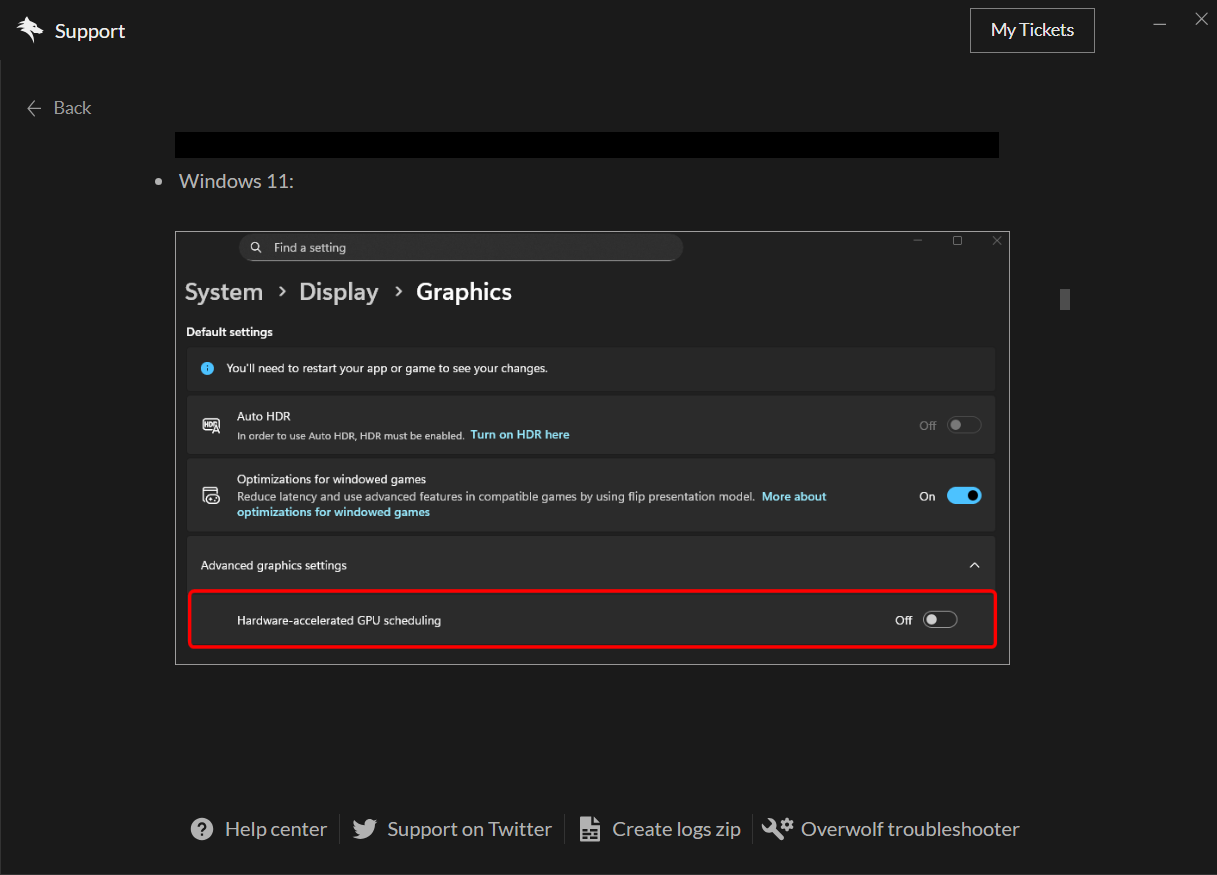Select Display in the breadcrumb
1217x875 pixels.
[x=339, y=292]
